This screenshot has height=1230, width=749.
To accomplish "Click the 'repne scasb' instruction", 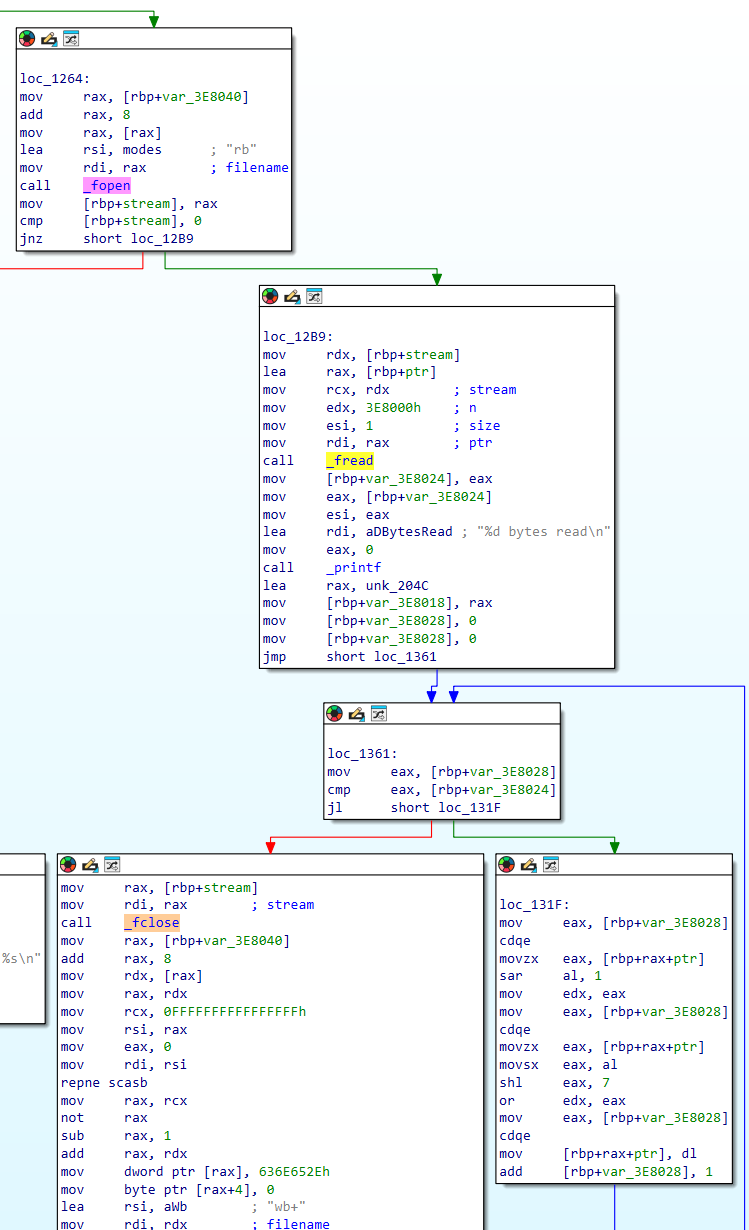I will click(x=104, y=1083).
